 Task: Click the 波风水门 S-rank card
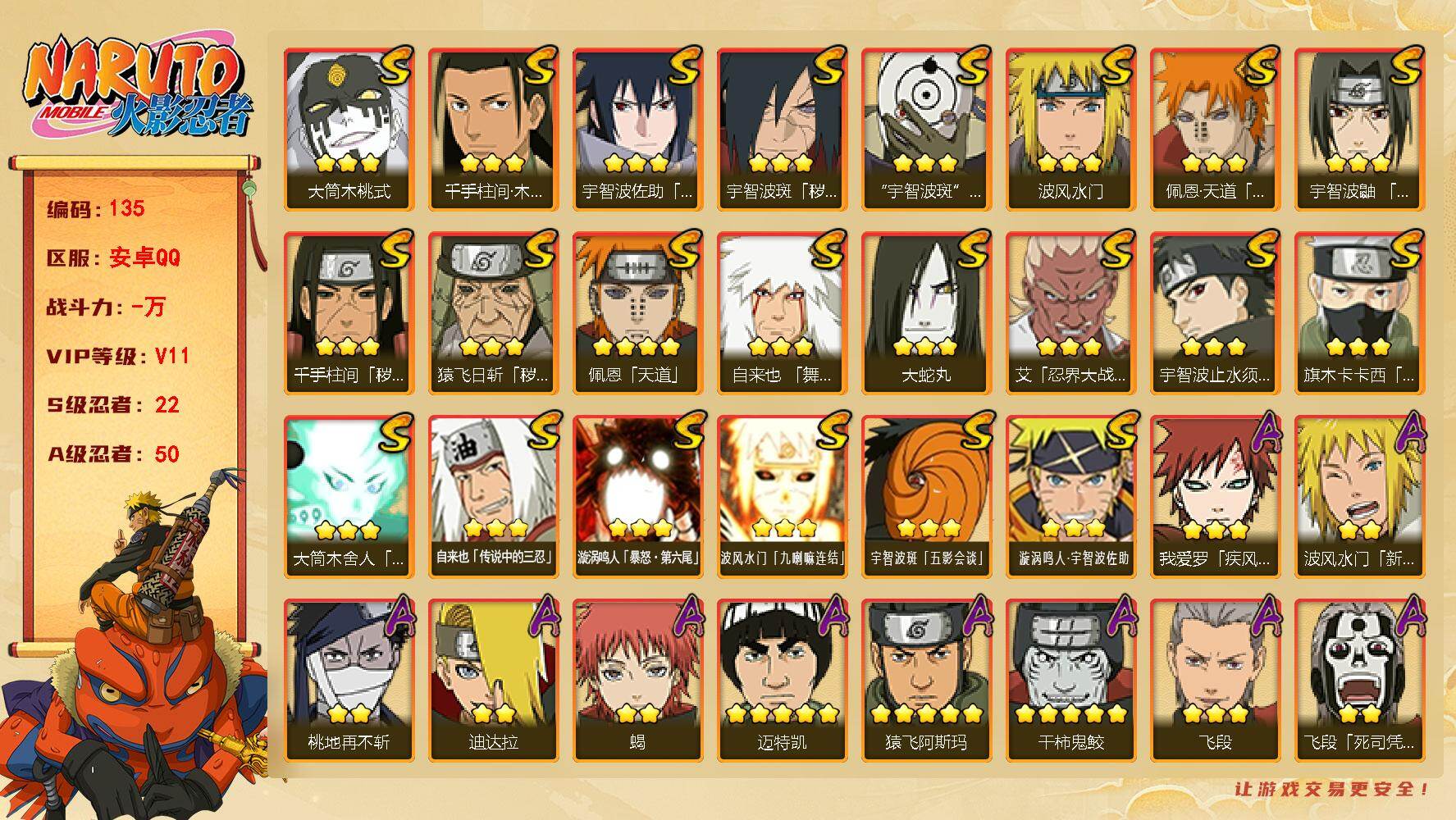(1070, 130)
